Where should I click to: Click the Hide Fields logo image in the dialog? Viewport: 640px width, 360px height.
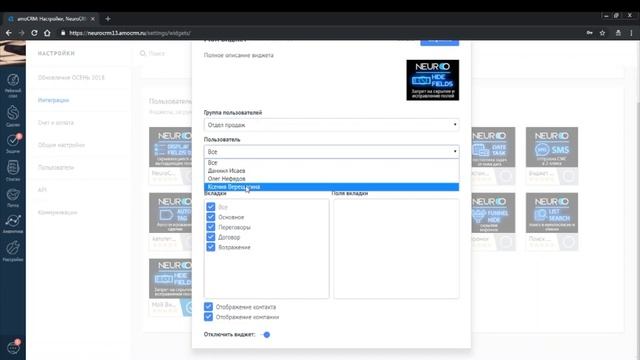pyautogui.click(x=433, y=80)
